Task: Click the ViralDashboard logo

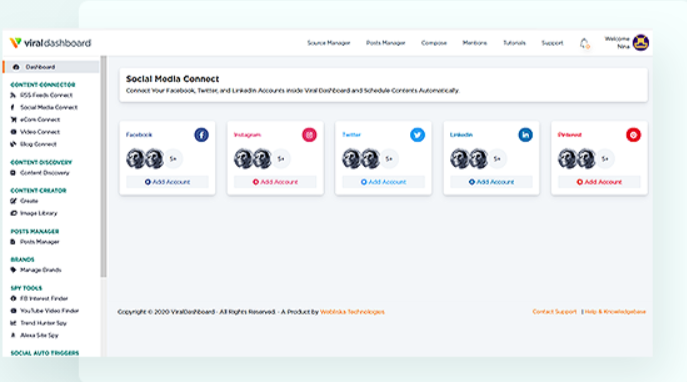Action: [50, 43]
